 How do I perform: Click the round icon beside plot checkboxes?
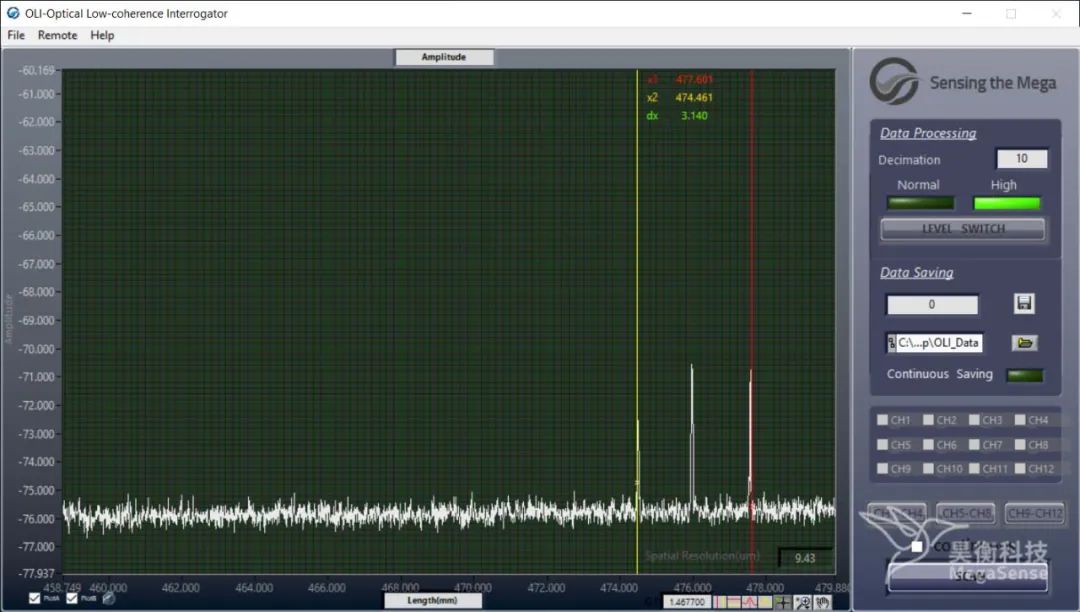[109, 599]
